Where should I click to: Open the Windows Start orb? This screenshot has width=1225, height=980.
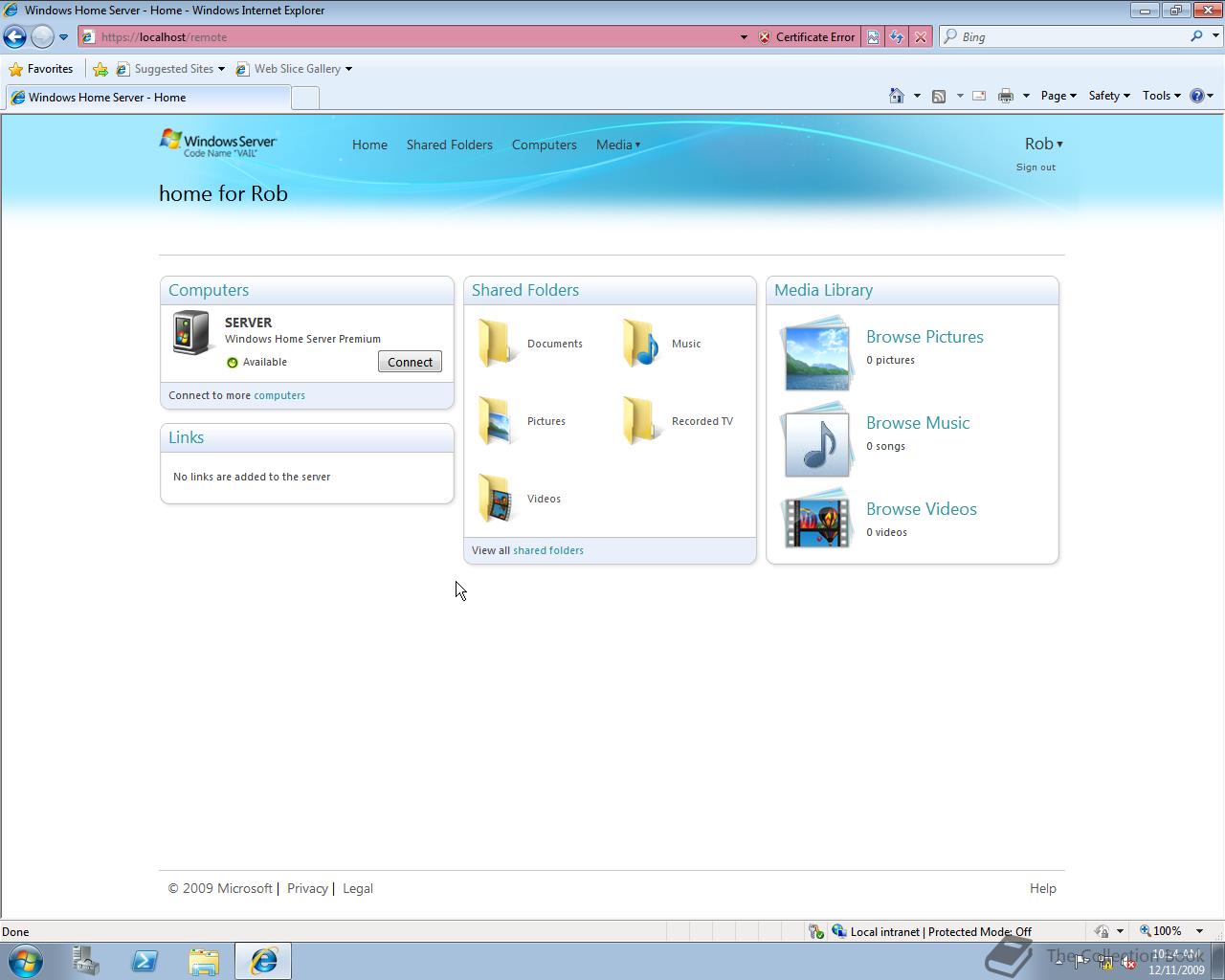click(24, 961)
